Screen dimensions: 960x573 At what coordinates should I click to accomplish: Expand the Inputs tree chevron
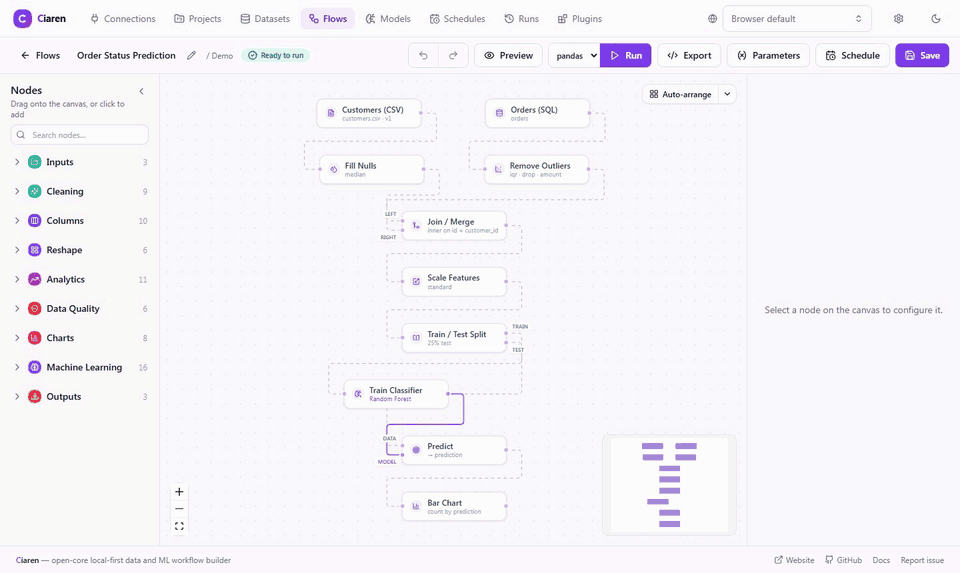[17, 162]
